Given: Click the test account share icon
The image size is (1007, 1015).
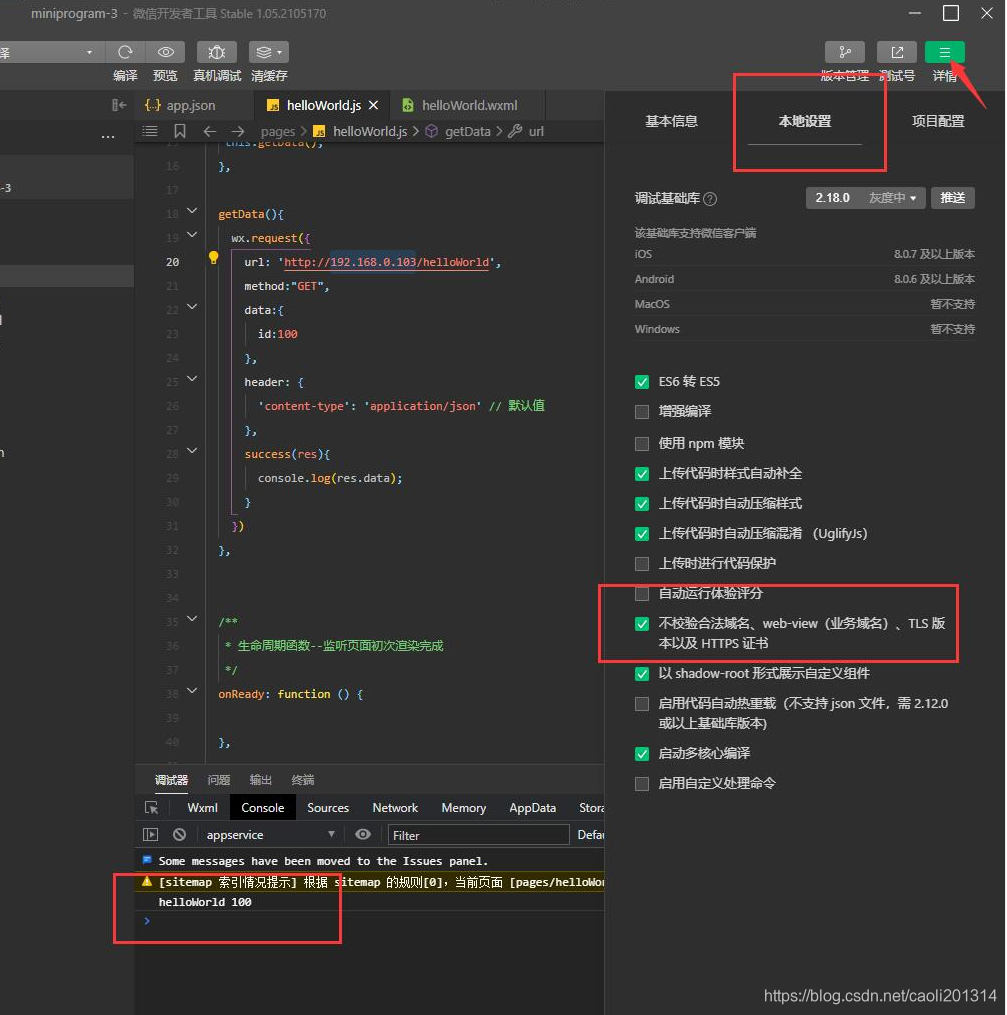Looking at the screenshot, I should [x=897, y=52].
